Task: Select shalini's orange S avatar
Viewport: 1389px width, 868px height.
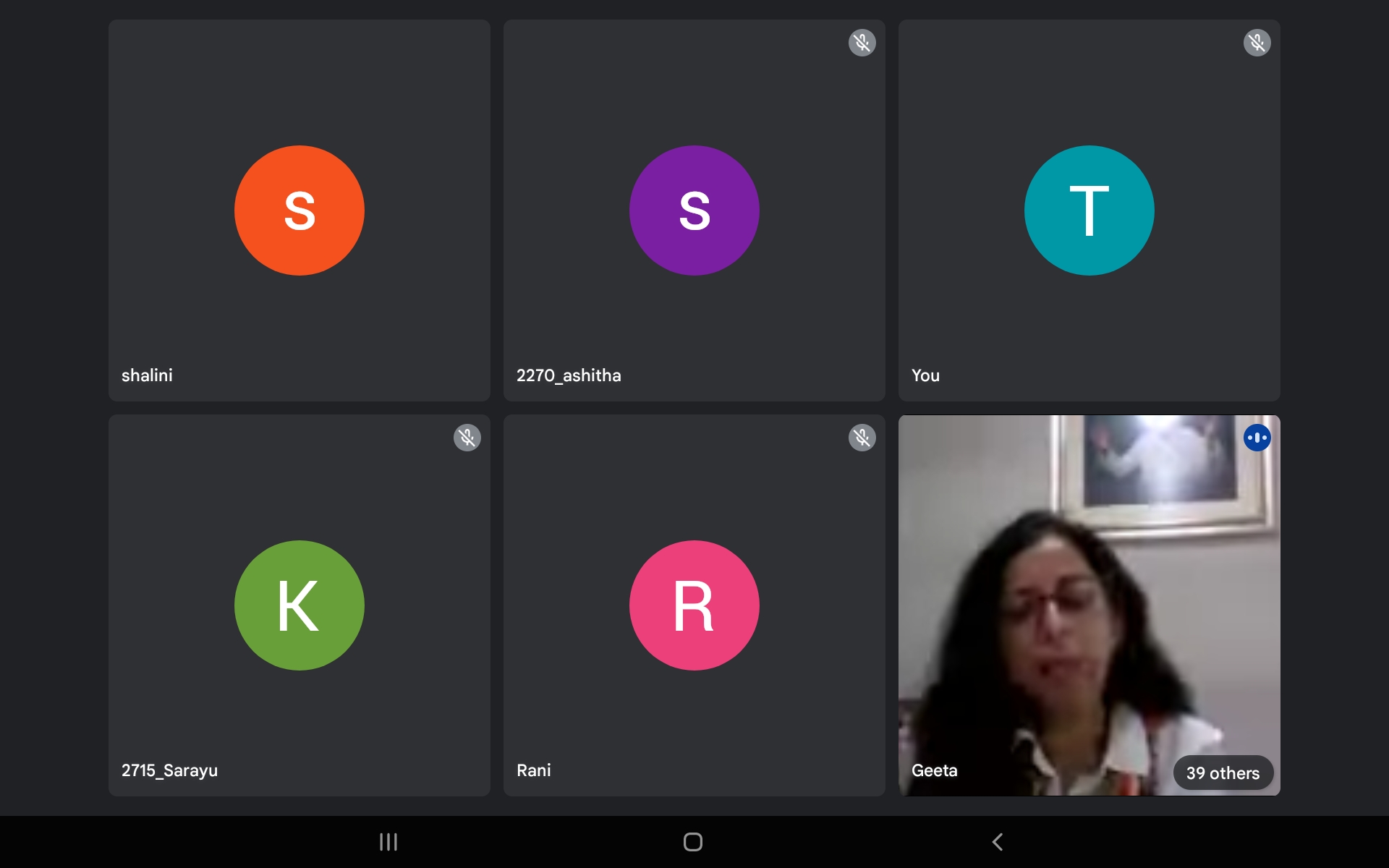Action: coord(299,210)
